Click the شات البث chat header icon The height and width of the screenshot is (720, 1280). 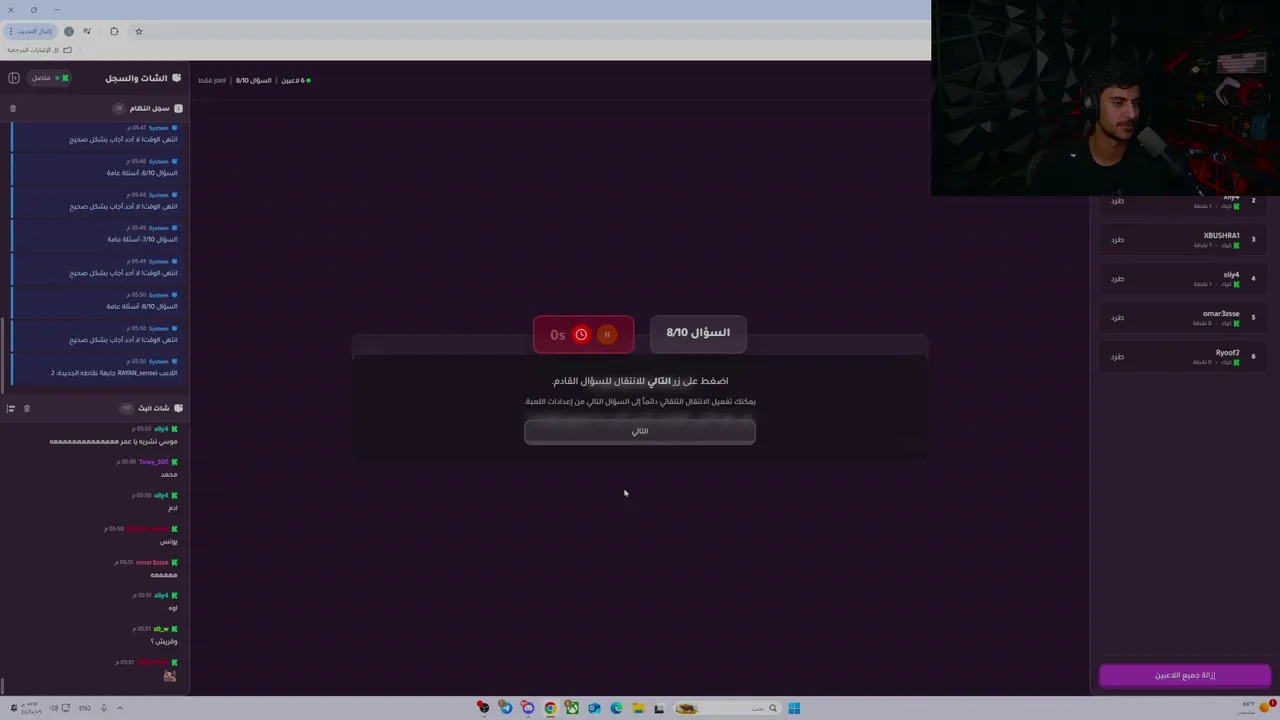(178, 408)
